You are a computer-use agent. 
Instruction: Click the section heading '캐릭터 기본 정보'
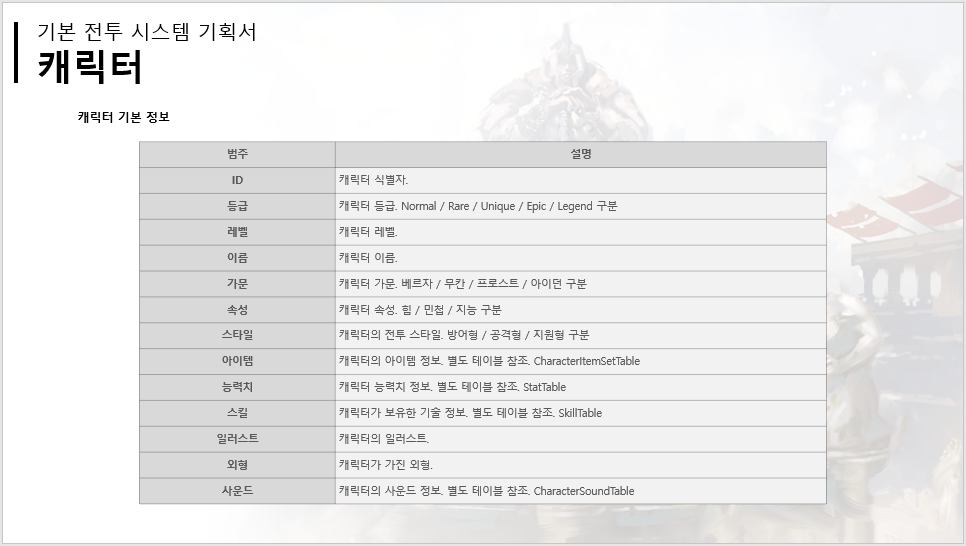(123, 117)
